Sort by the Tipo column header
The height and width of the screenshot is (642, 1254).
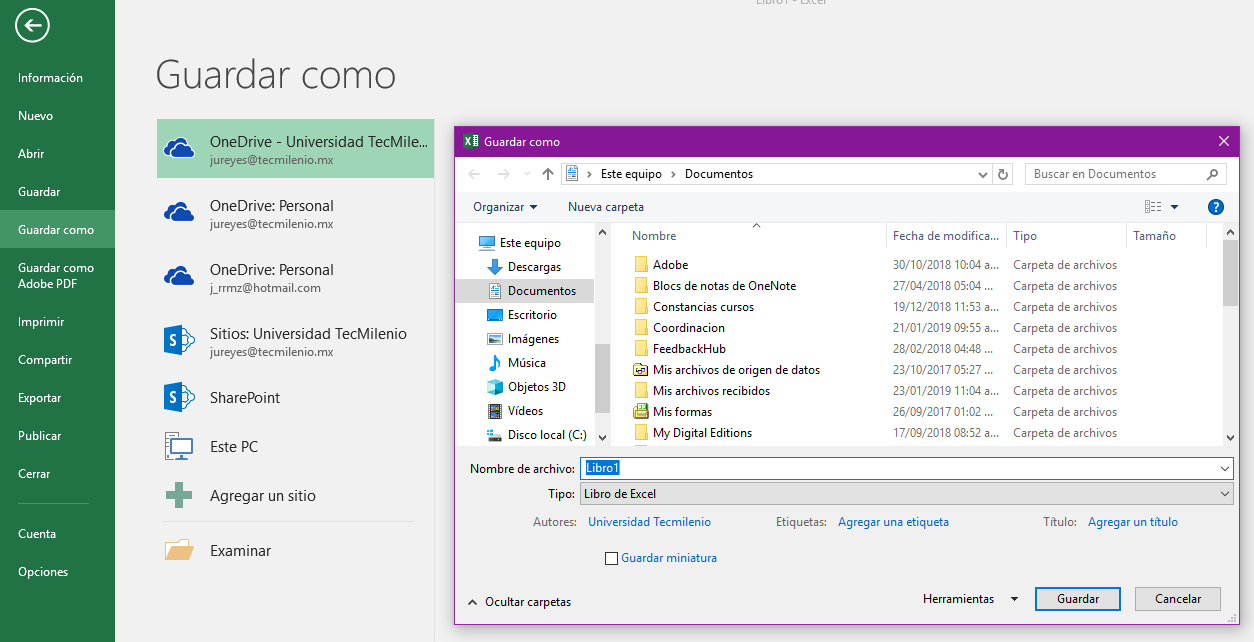click(1066, 236)
